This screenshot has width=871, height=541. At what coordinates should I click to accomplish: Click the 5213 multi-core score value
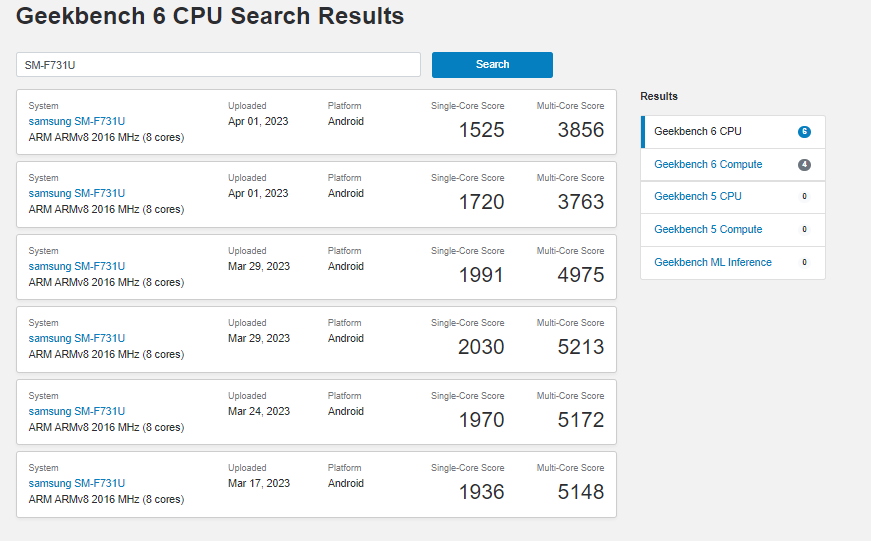pos(580,347)
